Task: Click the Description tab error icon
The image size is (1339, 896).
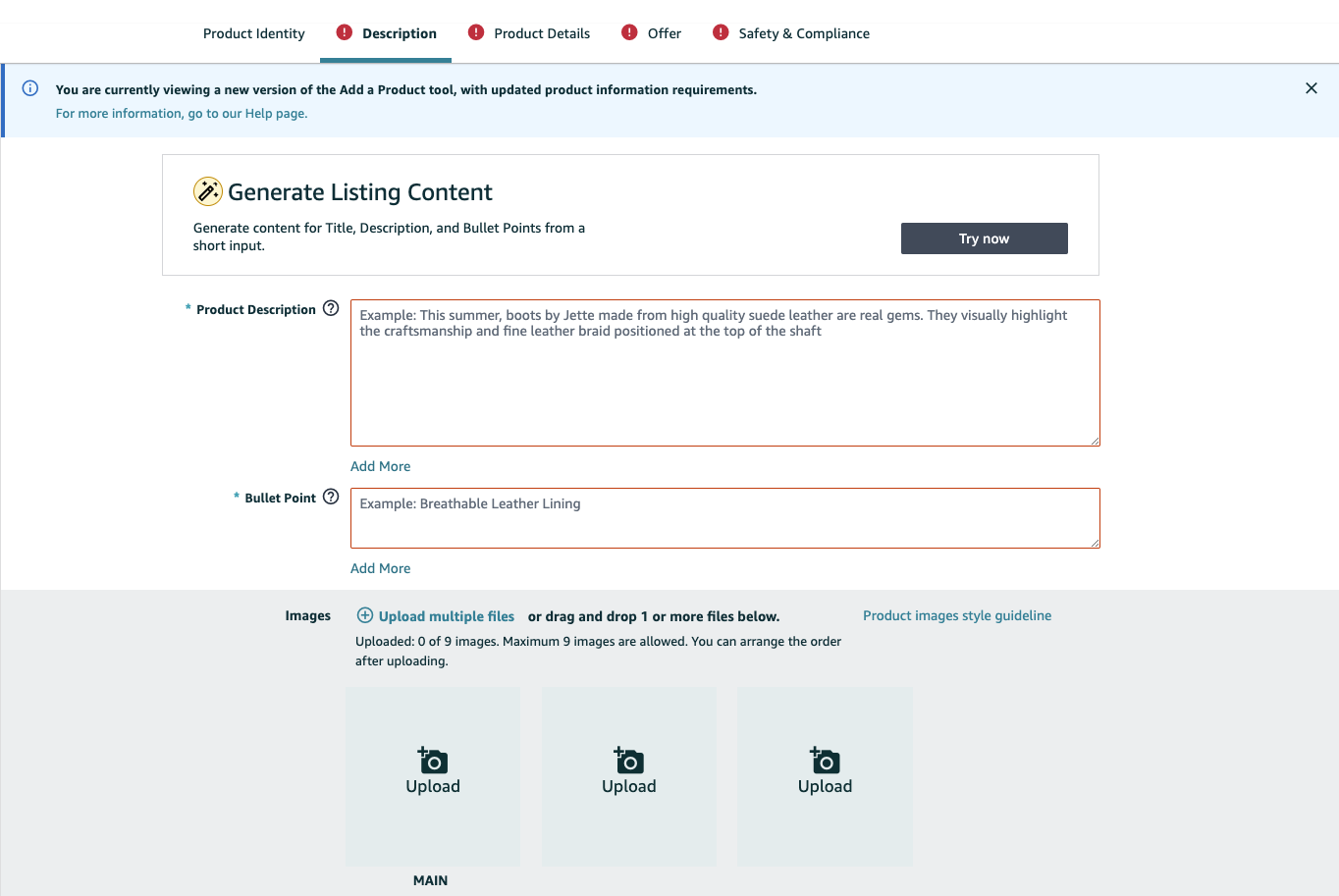Action: (344, 32)
